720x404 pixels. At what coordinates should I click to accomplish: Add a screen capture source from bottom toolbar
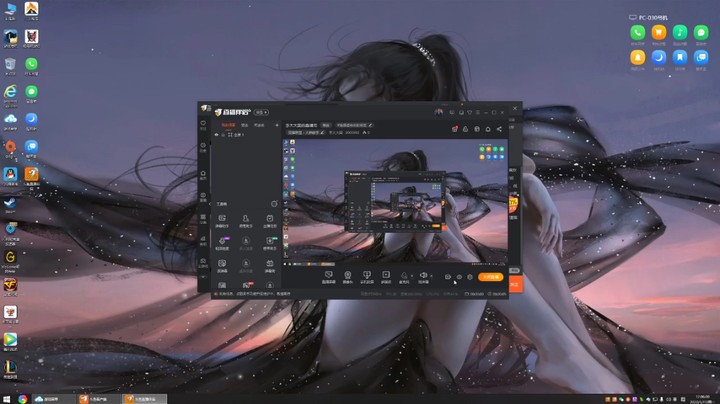pyautogui.click(x=328, y=277)
